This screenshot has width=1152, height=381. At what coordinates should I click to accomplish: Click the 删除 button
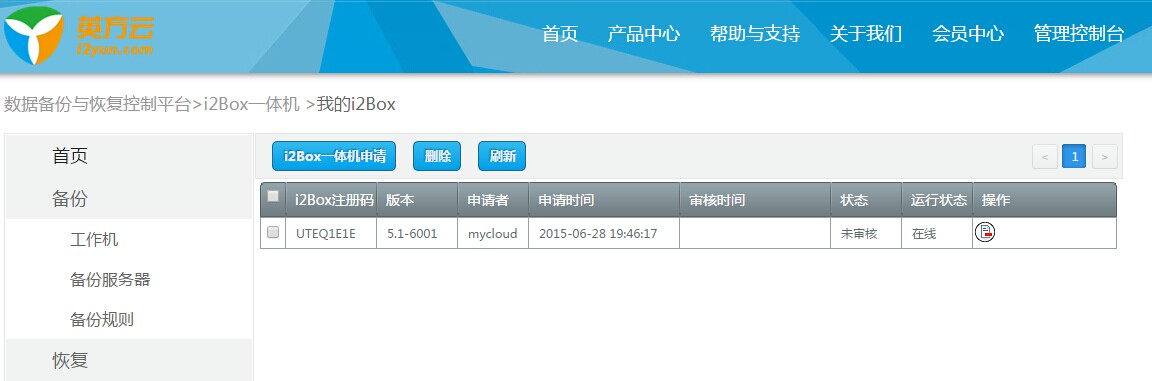tap(437, 156)
